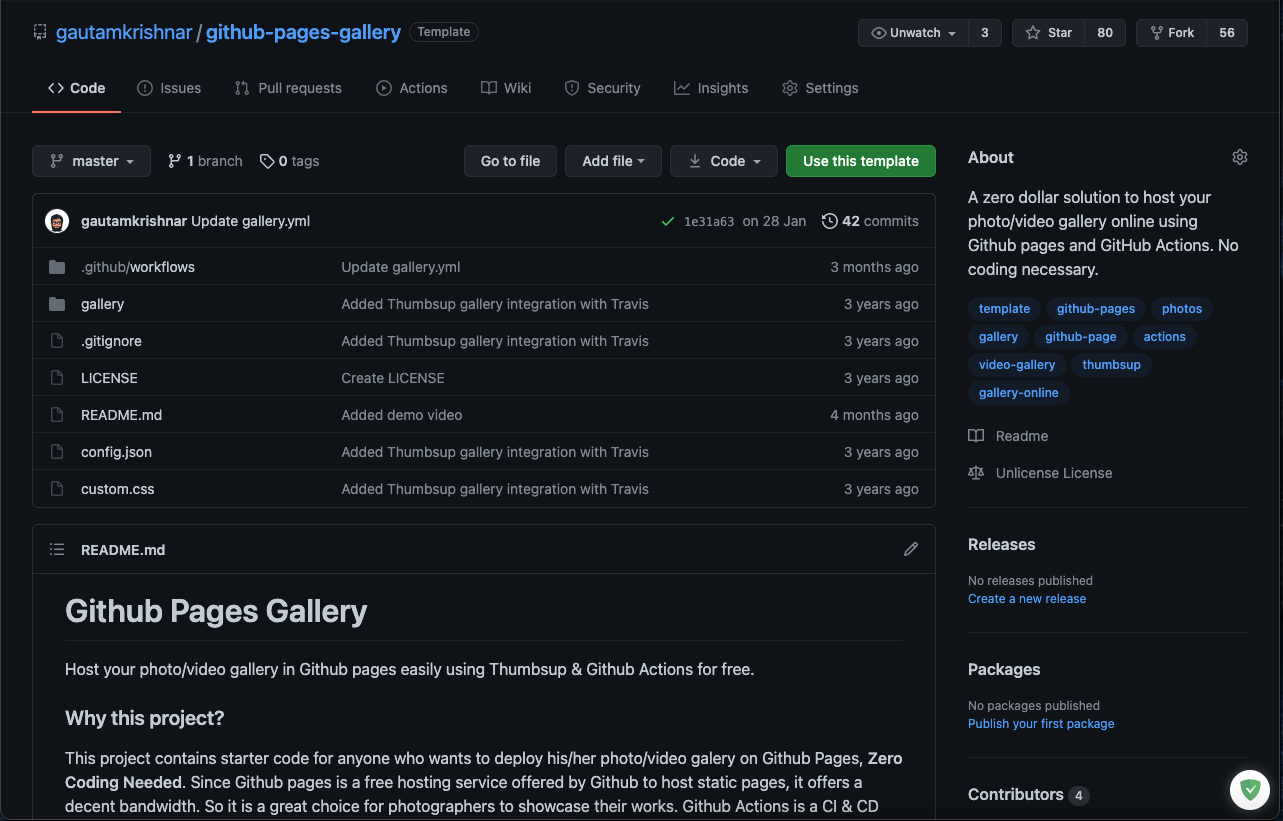Image resolution: width=1283 pixels, height=821 pixels.
Task: View the 56 forks count
Action: tap(1227, 33)
